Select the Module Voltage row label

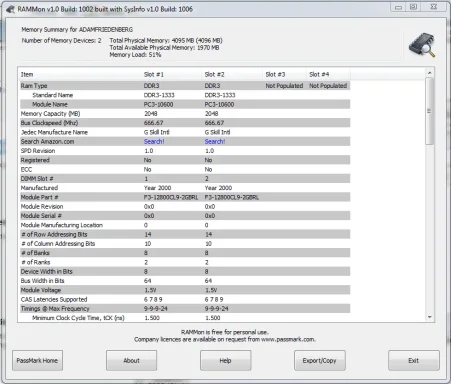coord(41,290)
